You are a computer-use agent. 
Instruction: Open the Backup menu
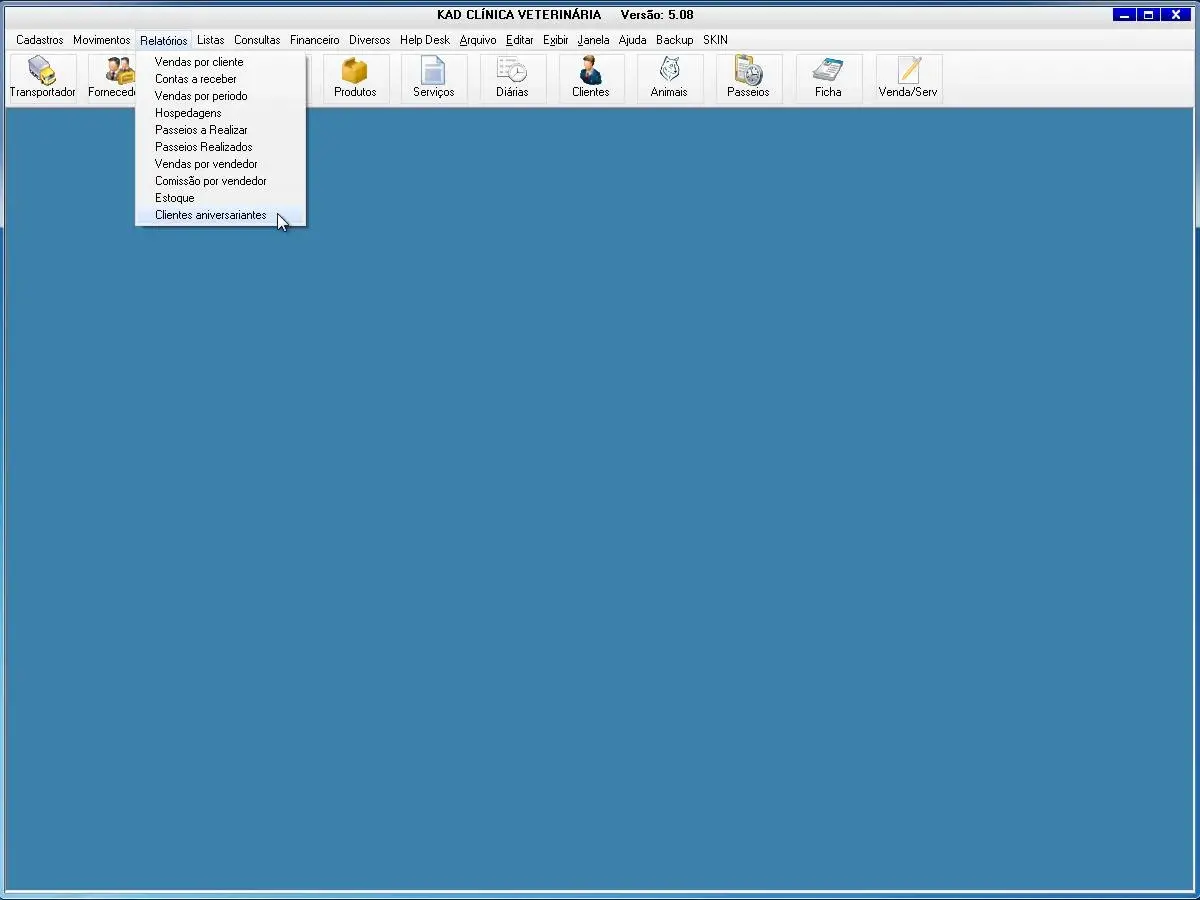click(675, 40)
